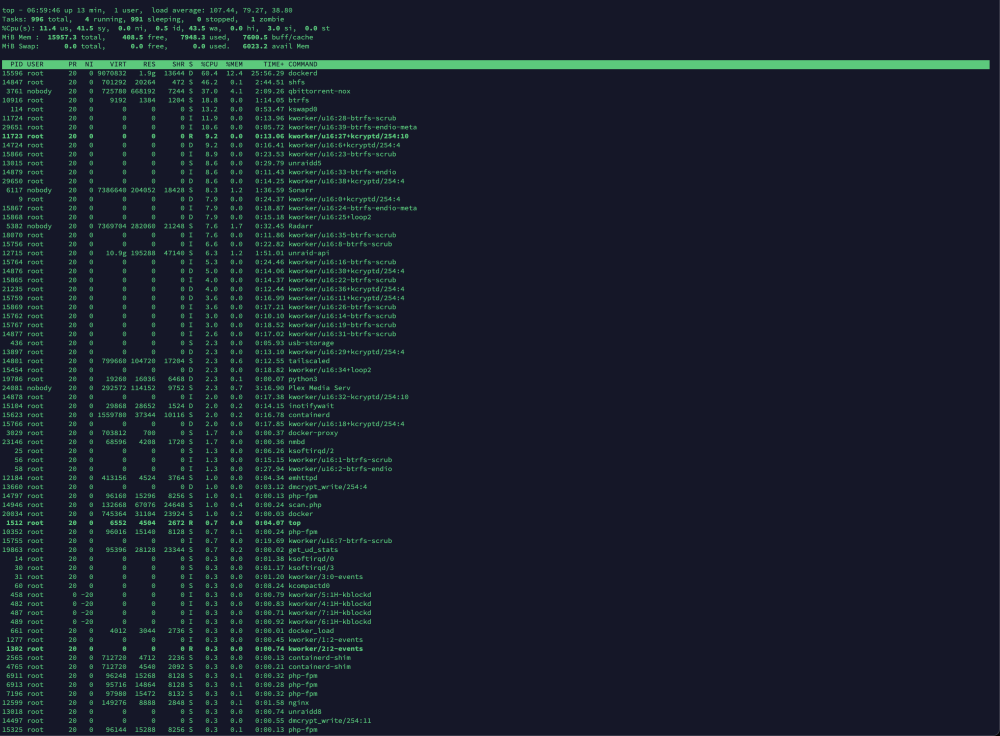The image size is (1000, 736).
Task: Select the tailscaled process name
Action: 309,361
